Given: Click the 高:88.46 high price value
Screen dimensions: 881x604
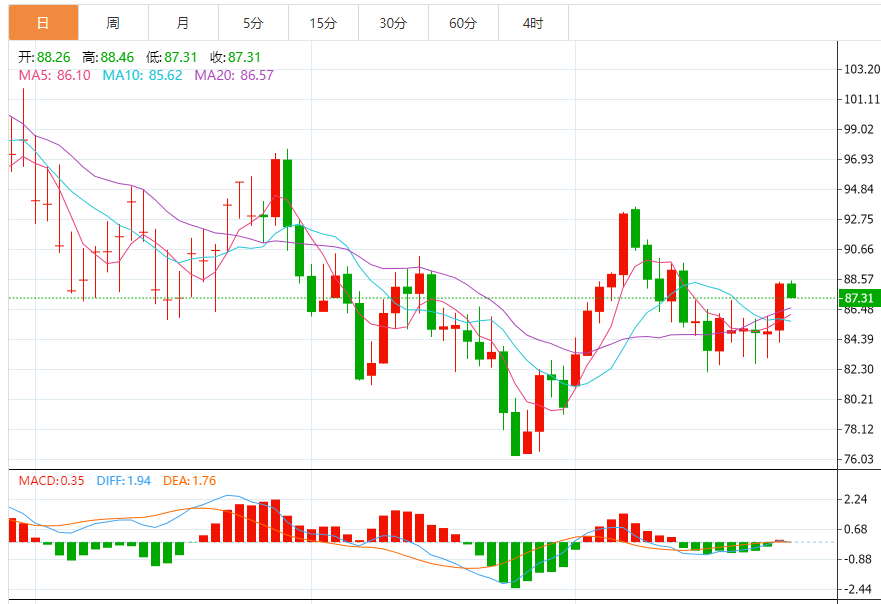Looking at the screenshot, I should 108,57.
